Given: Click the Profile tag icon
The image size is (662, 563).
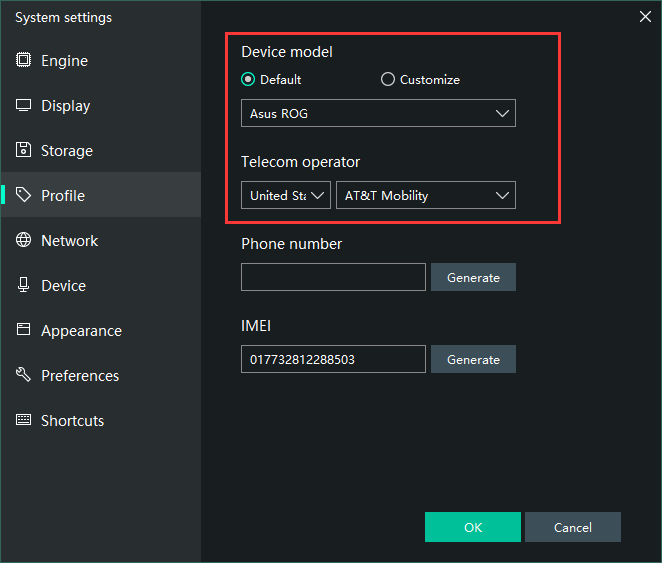Looking at the screenshot, I should 23,195.
